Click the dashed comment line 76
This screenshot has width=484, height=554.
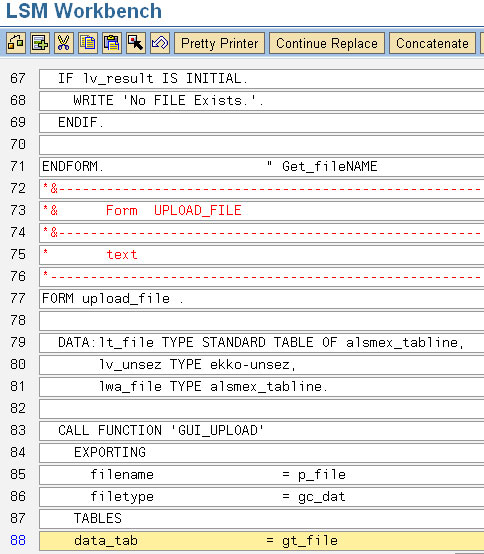tap(261, 277)
